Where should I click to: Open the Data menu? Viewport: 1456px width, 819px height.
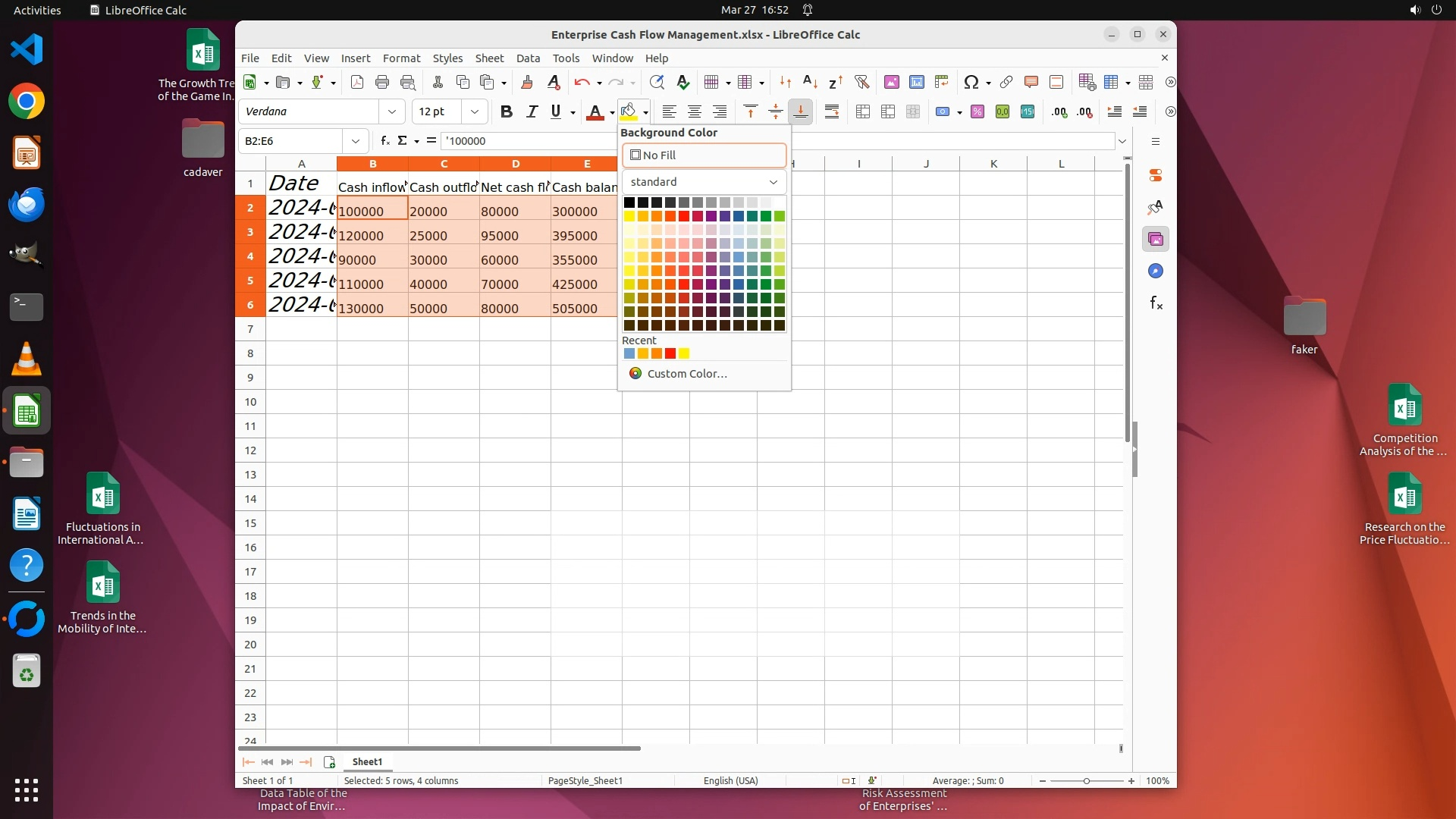tap(528, 58)
